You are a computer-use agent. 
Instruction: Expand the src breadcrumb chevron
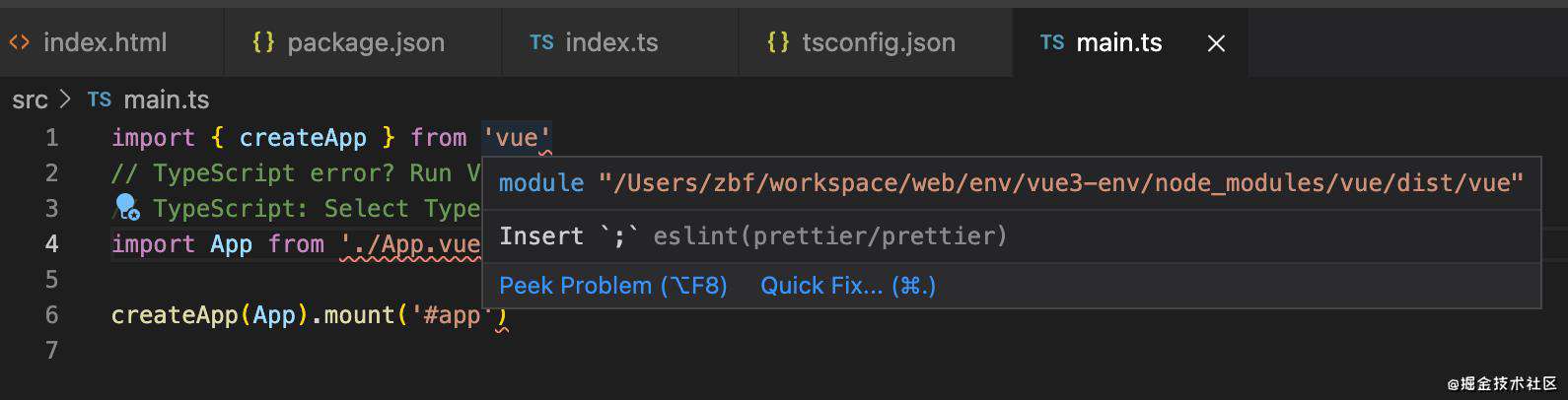(66, 100)
